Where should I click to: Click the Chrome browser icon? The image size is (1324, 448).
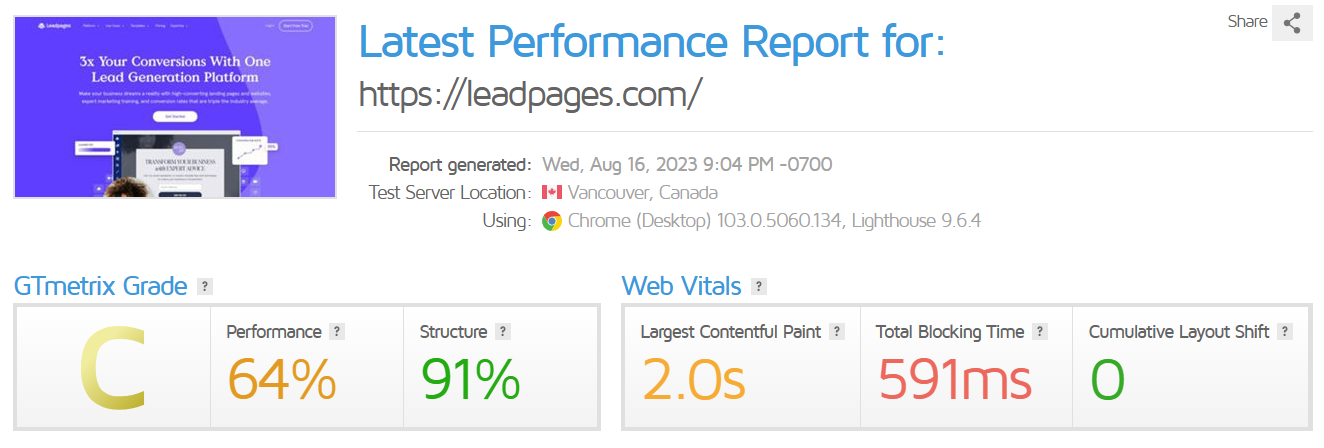[x=551, y=221]
